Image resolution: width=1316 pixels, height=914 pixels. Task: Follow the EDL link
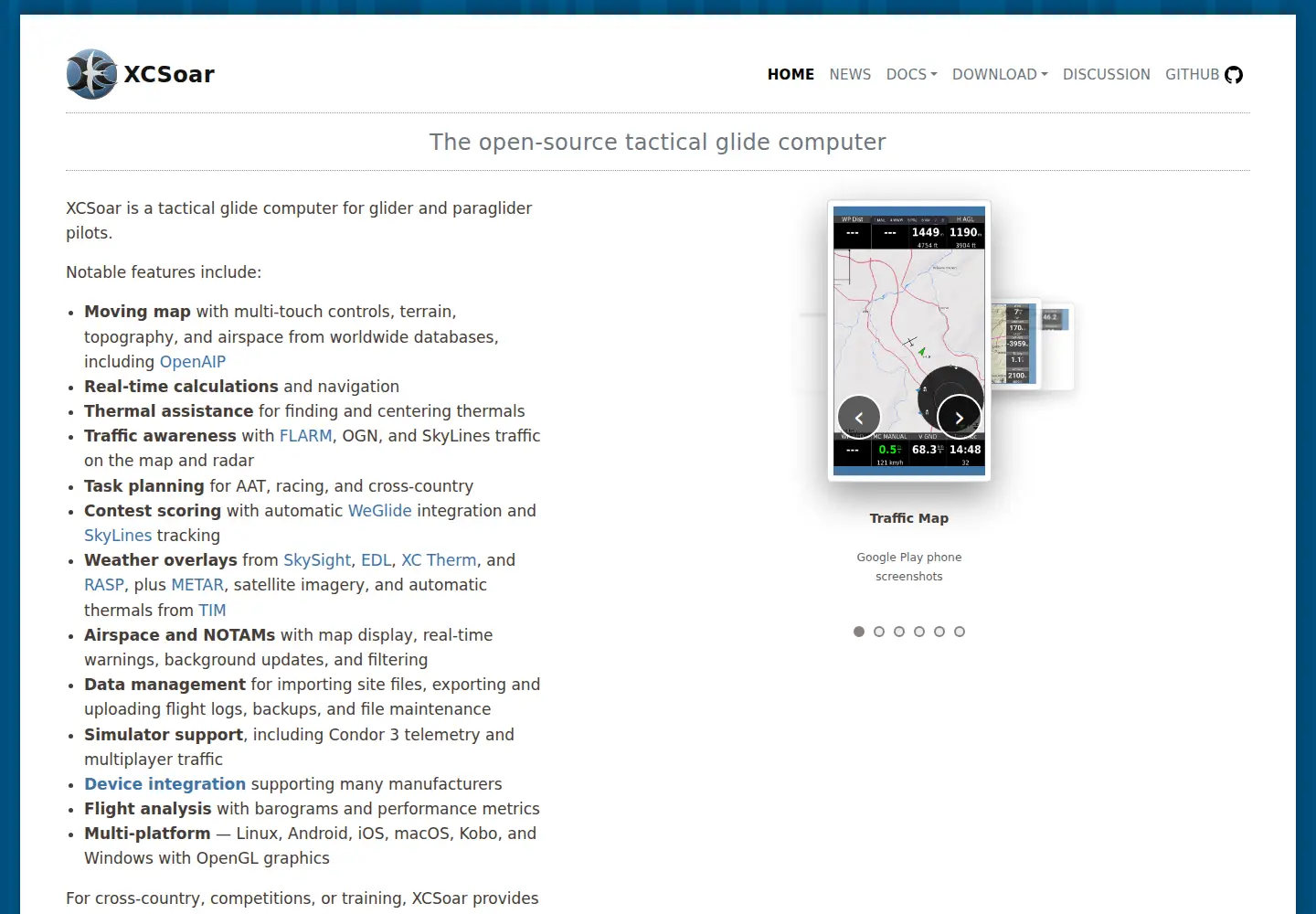coord(377,560)
